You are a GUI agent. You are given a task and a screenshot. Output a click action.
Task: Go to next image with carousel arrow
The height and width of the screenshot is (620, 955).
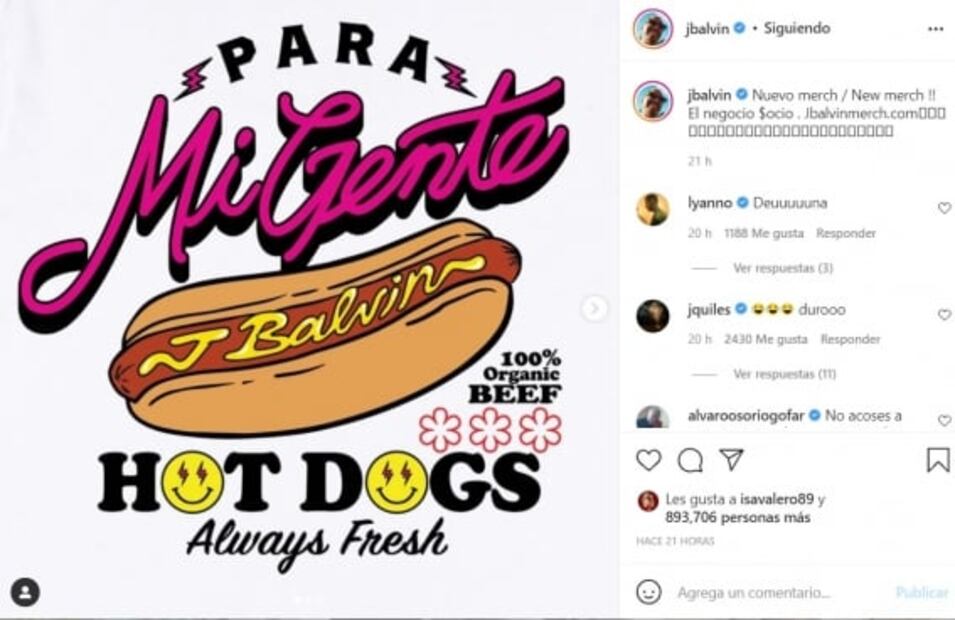[594, 309]
